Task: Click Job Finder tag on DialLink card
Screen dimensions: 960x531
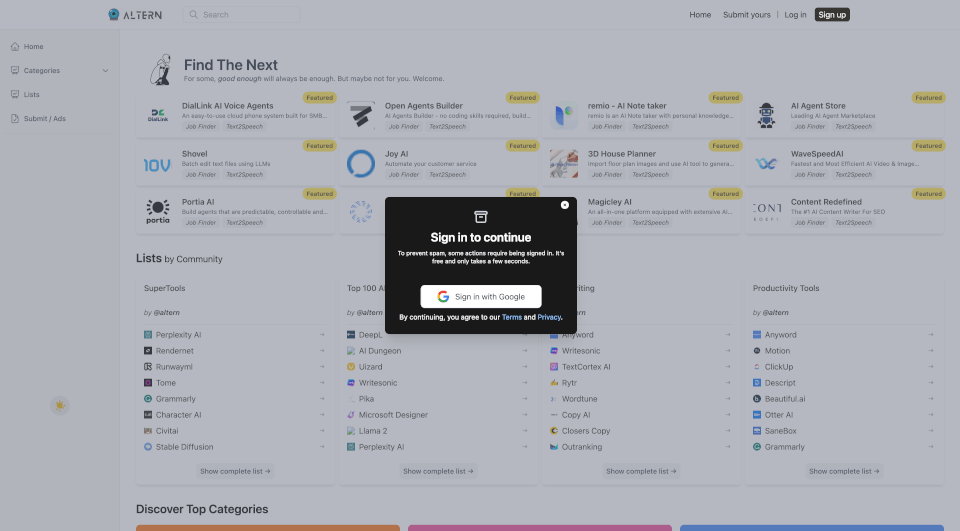Action: pos(201,126)
